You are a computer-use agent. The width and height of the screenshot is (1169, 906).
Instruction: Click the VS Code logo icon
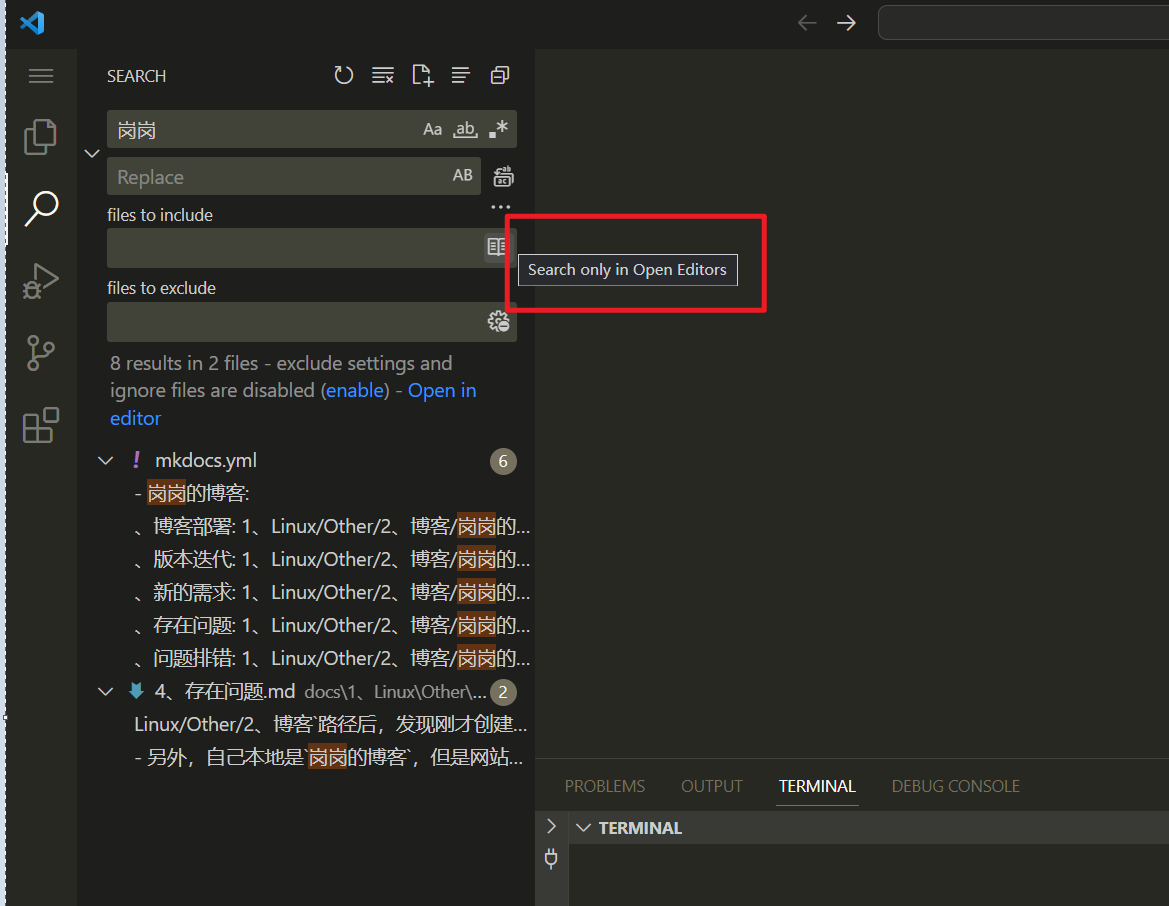point(32,23)
